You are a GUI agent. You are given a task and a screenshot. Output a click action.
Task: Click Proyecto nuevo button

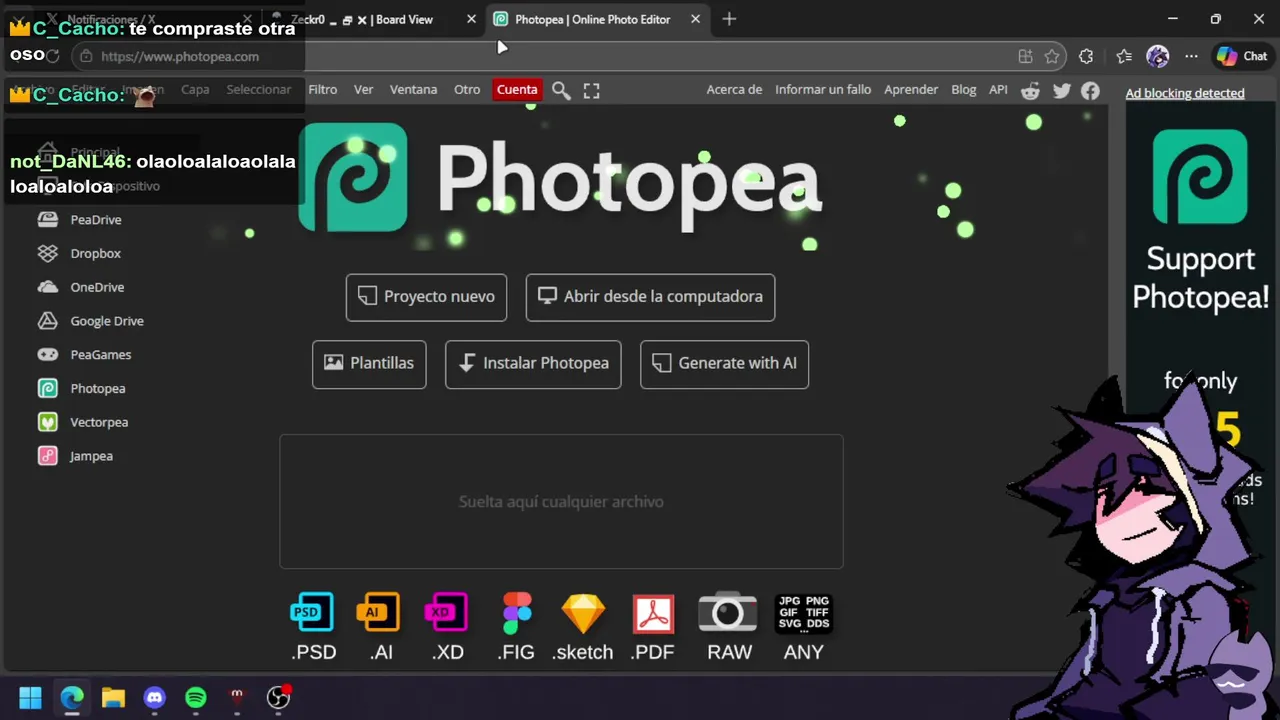(x=426, y=297)
